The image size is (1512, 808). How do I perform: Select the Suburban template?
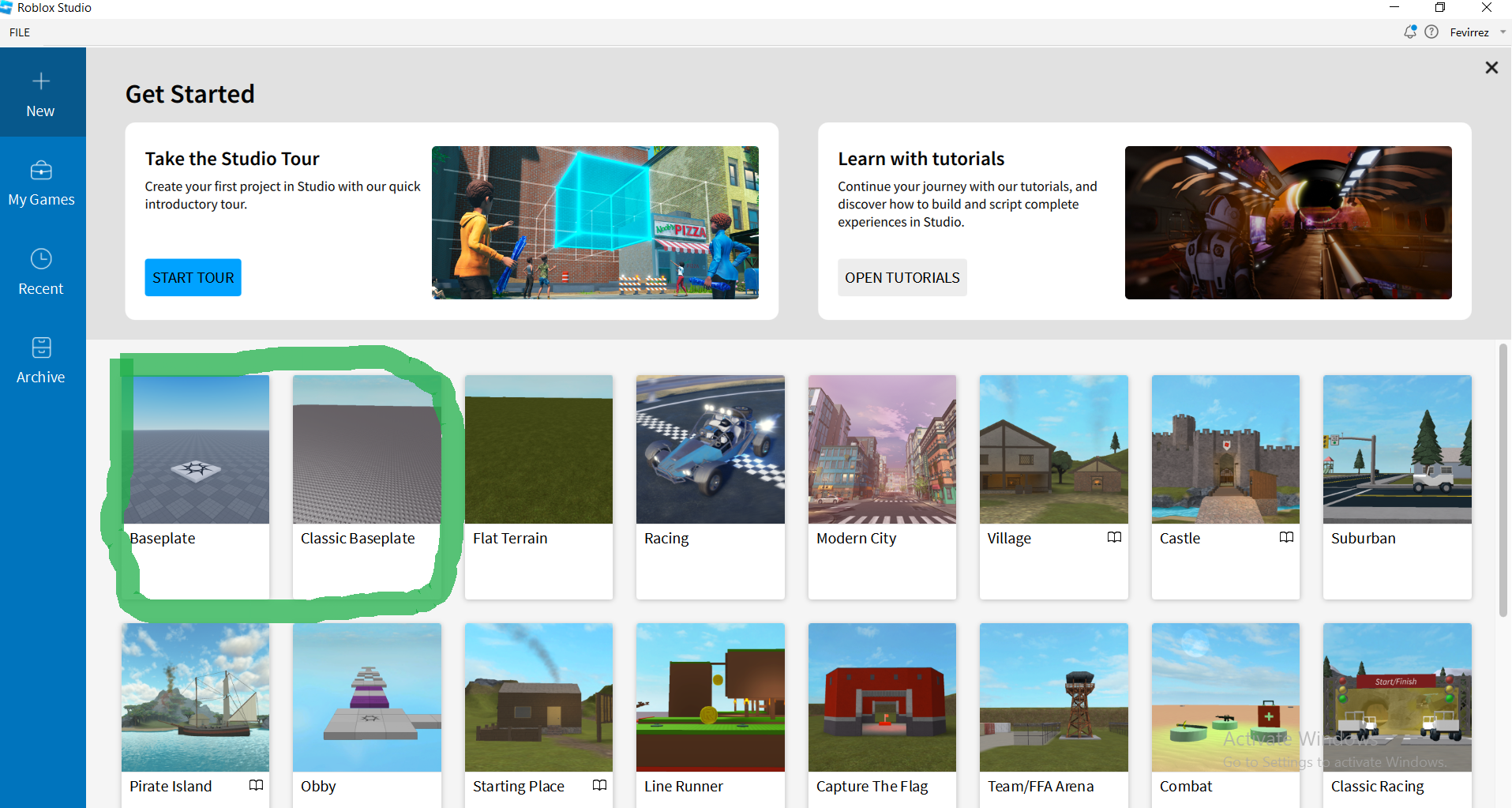1398,487
